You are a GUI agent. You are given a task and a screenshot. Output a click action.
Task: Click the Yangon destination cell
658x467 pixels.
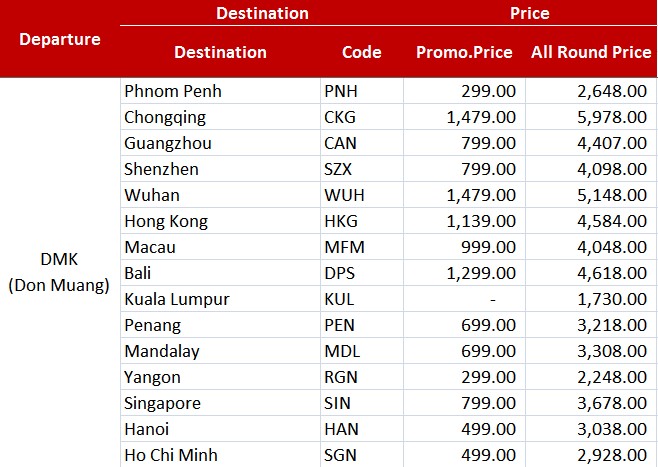pos(220,377)
